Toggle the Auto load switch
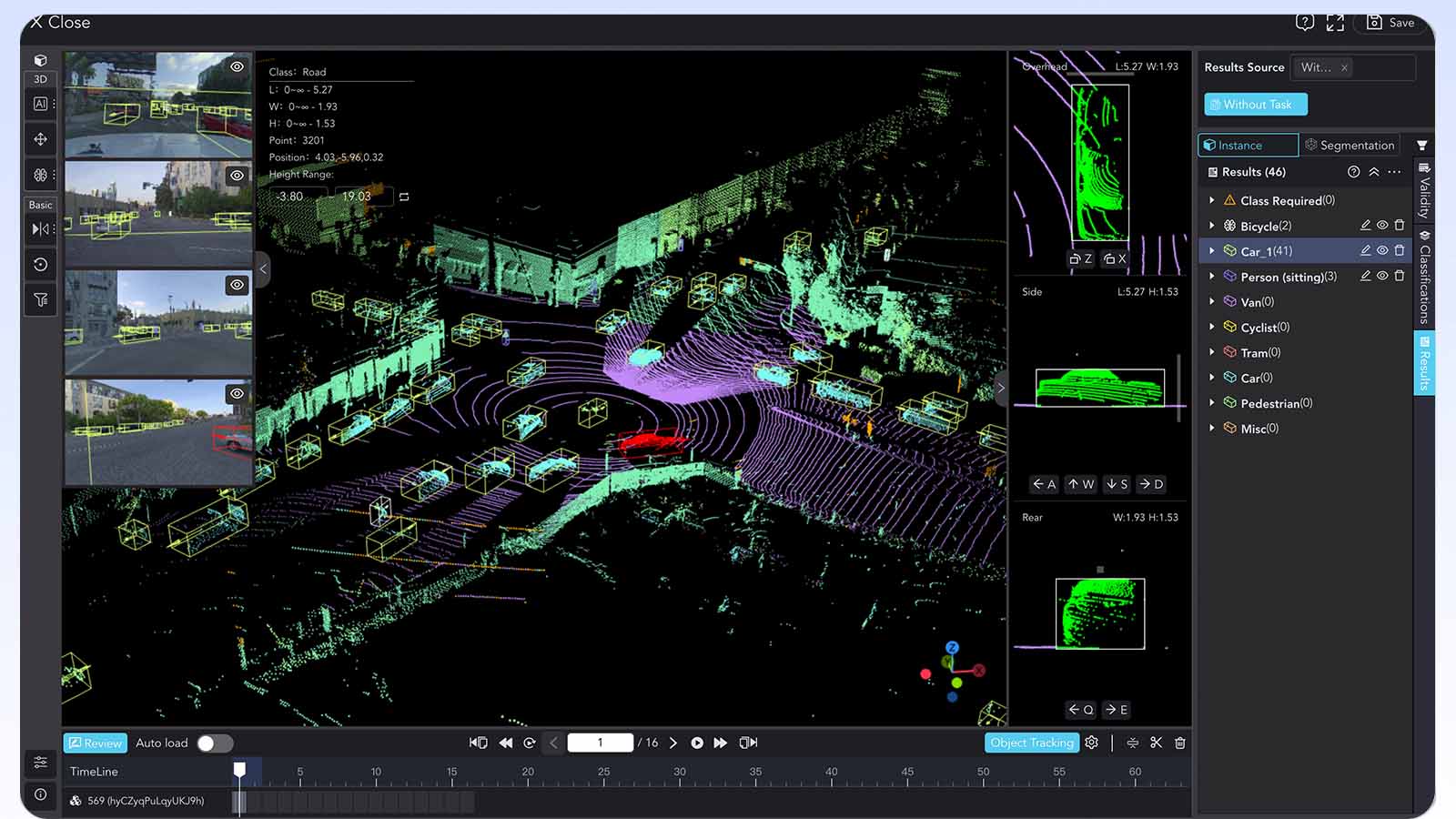The width and height of the screenshot is (1456, 819). pyautogui.click(x=215, y=743)
